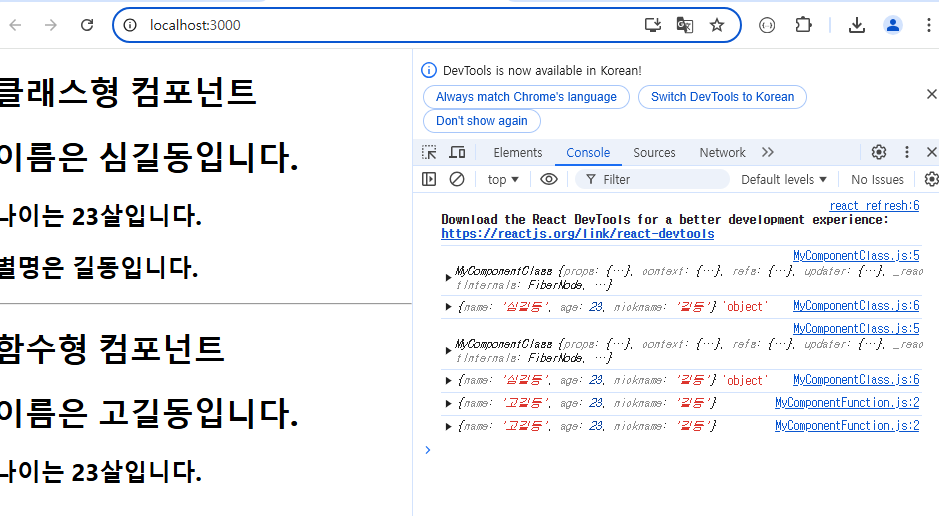The image size is (939, 516).
Task: Expand the second 심길동 props object
Action: [448, 380]
